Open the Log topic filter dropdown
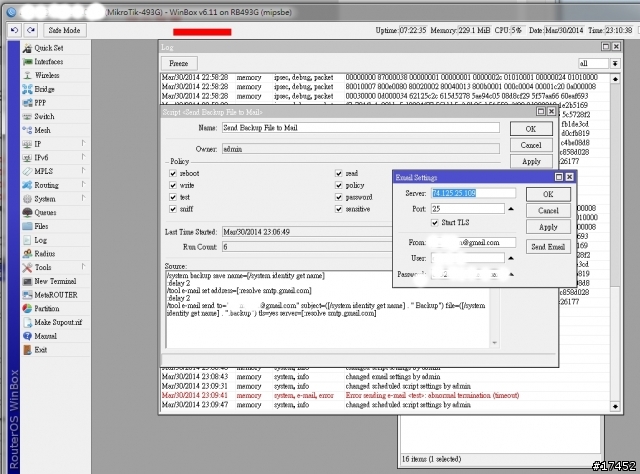This screenshot has width=640, height=474. coord(615,63)
